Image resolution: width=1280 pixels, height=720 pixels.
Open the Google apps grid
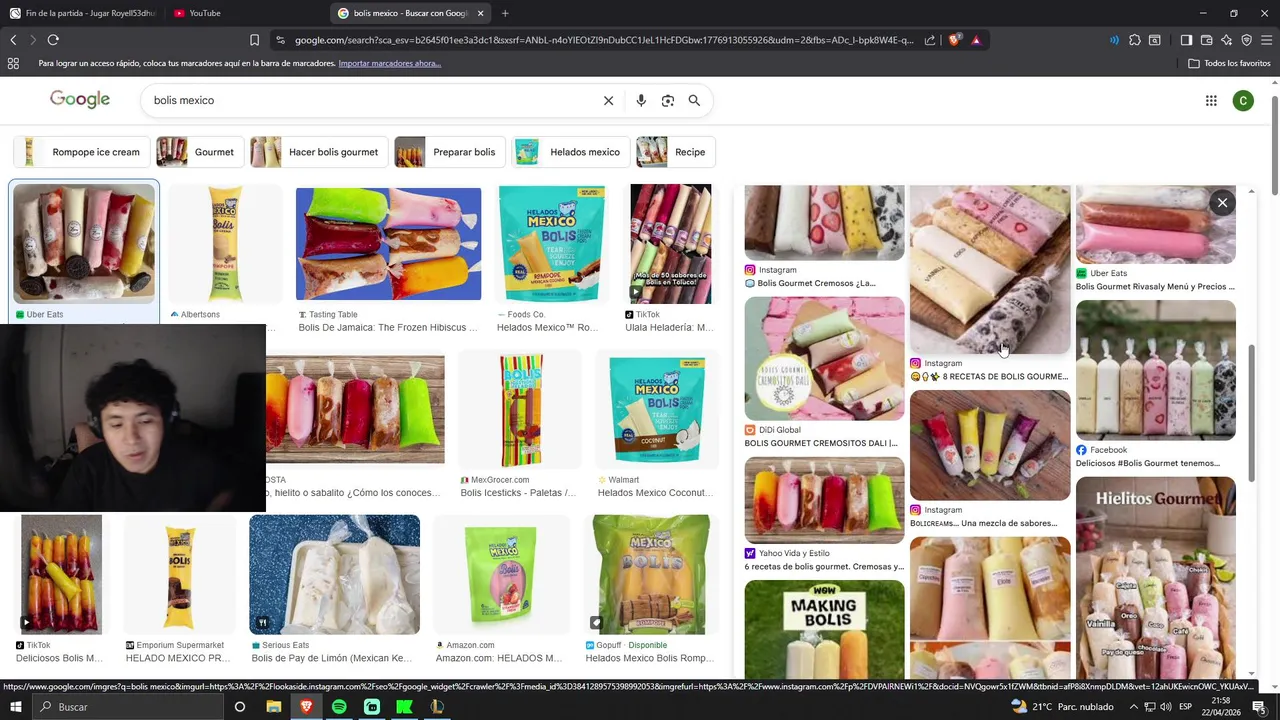click(x=1211, y=100)
